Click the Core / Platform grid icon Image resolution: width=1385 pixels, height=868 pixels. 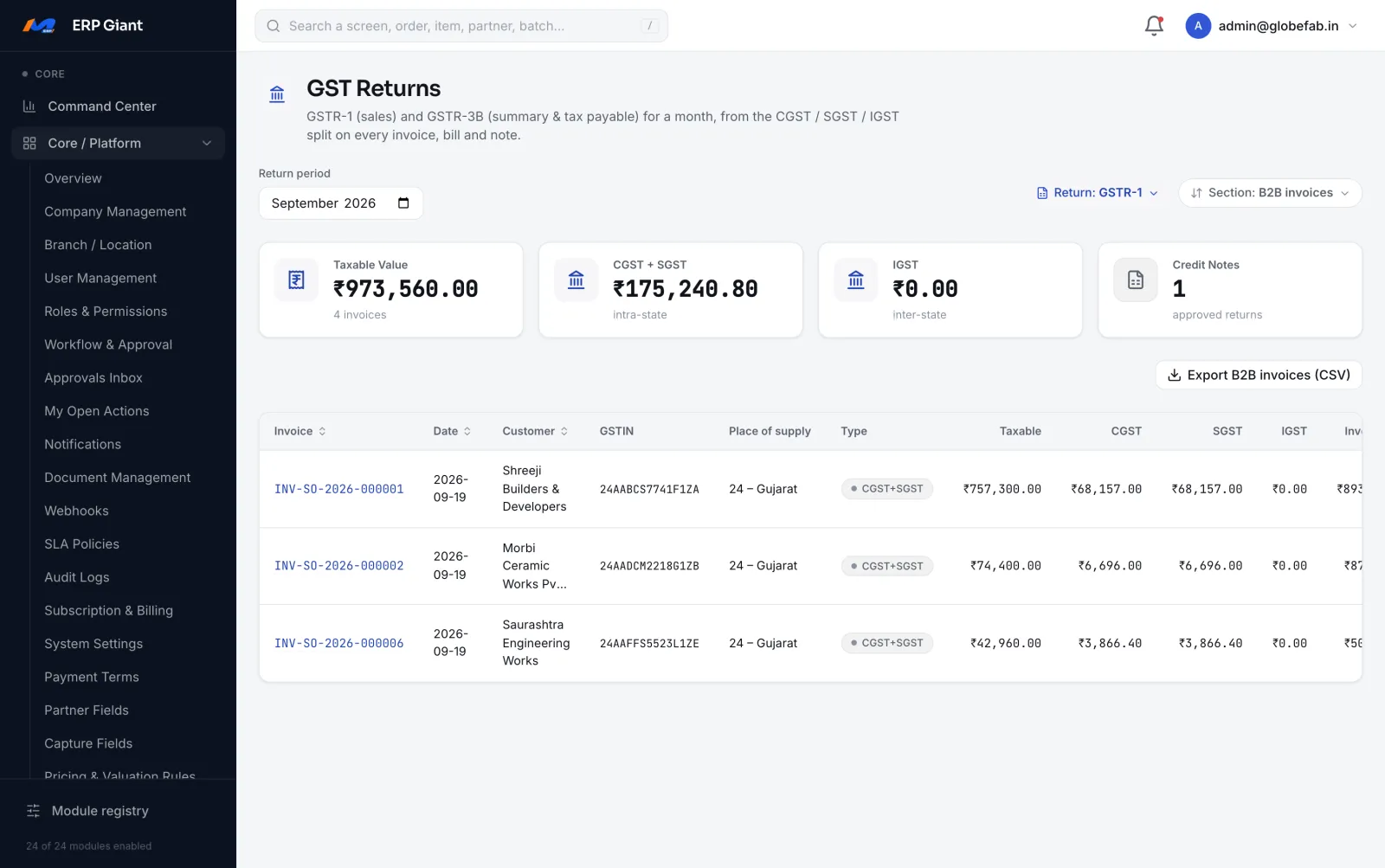[x=29, y=143]
